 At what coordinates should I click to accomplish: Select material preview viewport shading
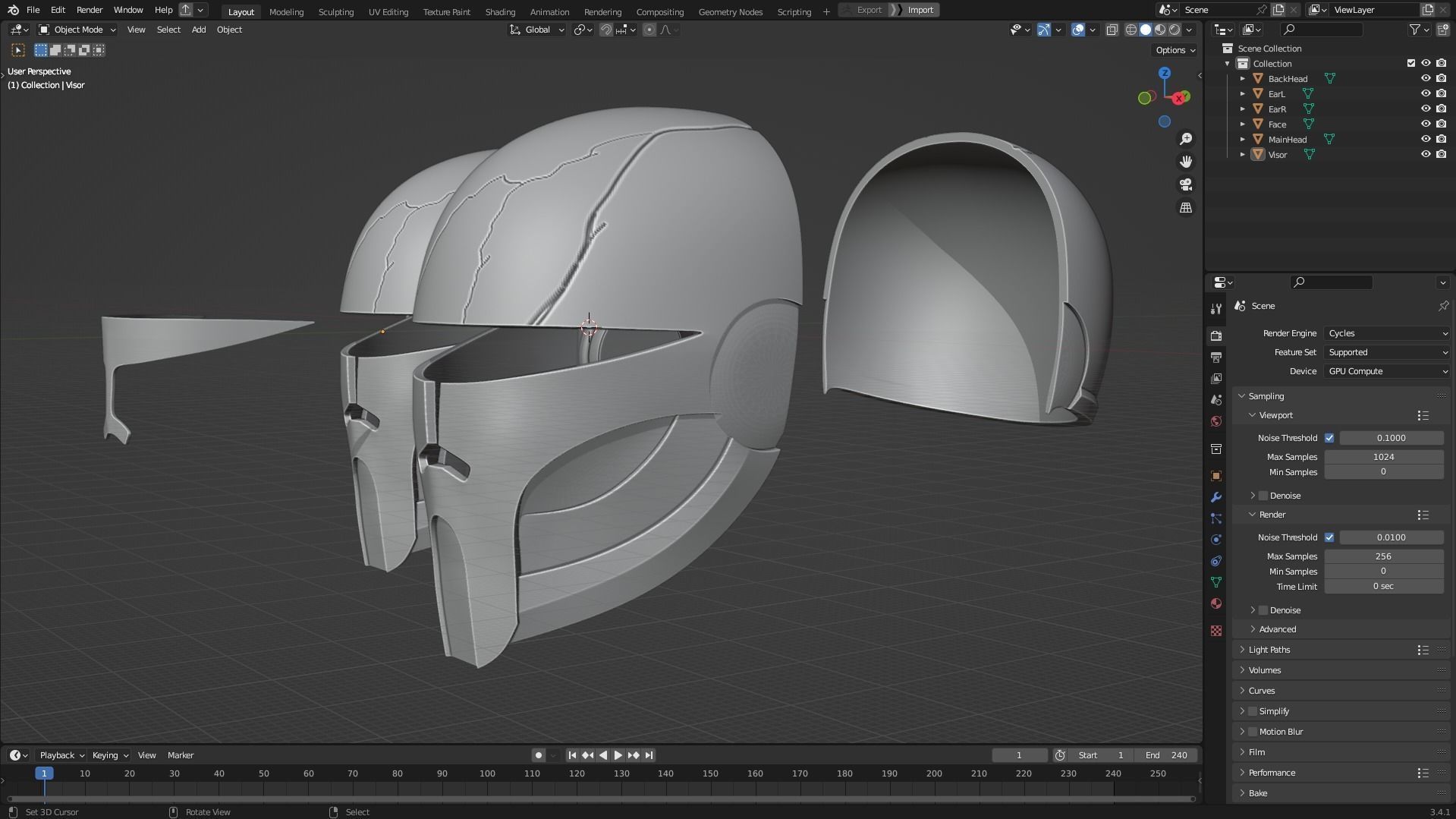click(1160, 30)
